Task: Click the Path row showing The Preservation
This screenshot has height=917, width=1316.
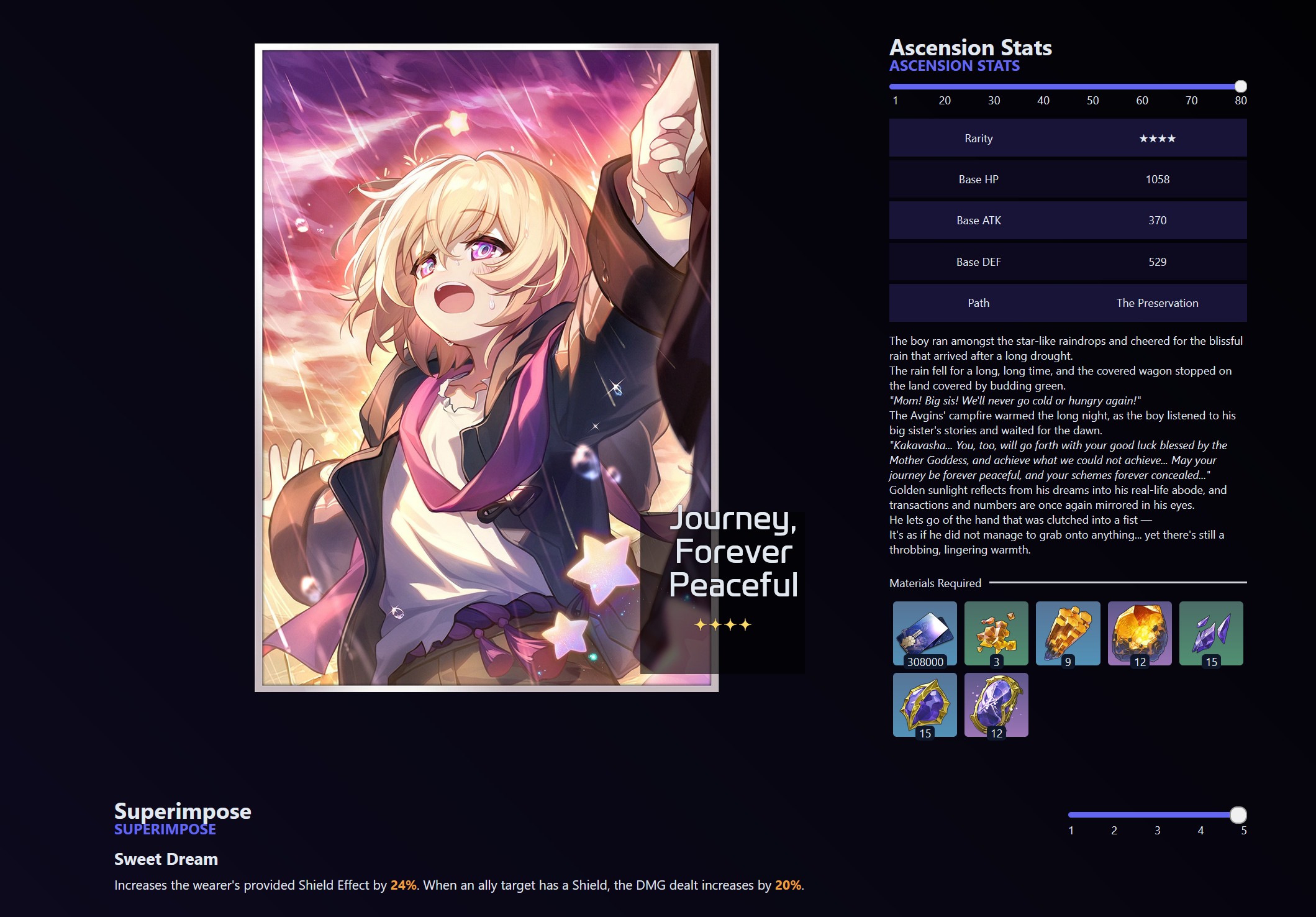Action: [1068, 303]
